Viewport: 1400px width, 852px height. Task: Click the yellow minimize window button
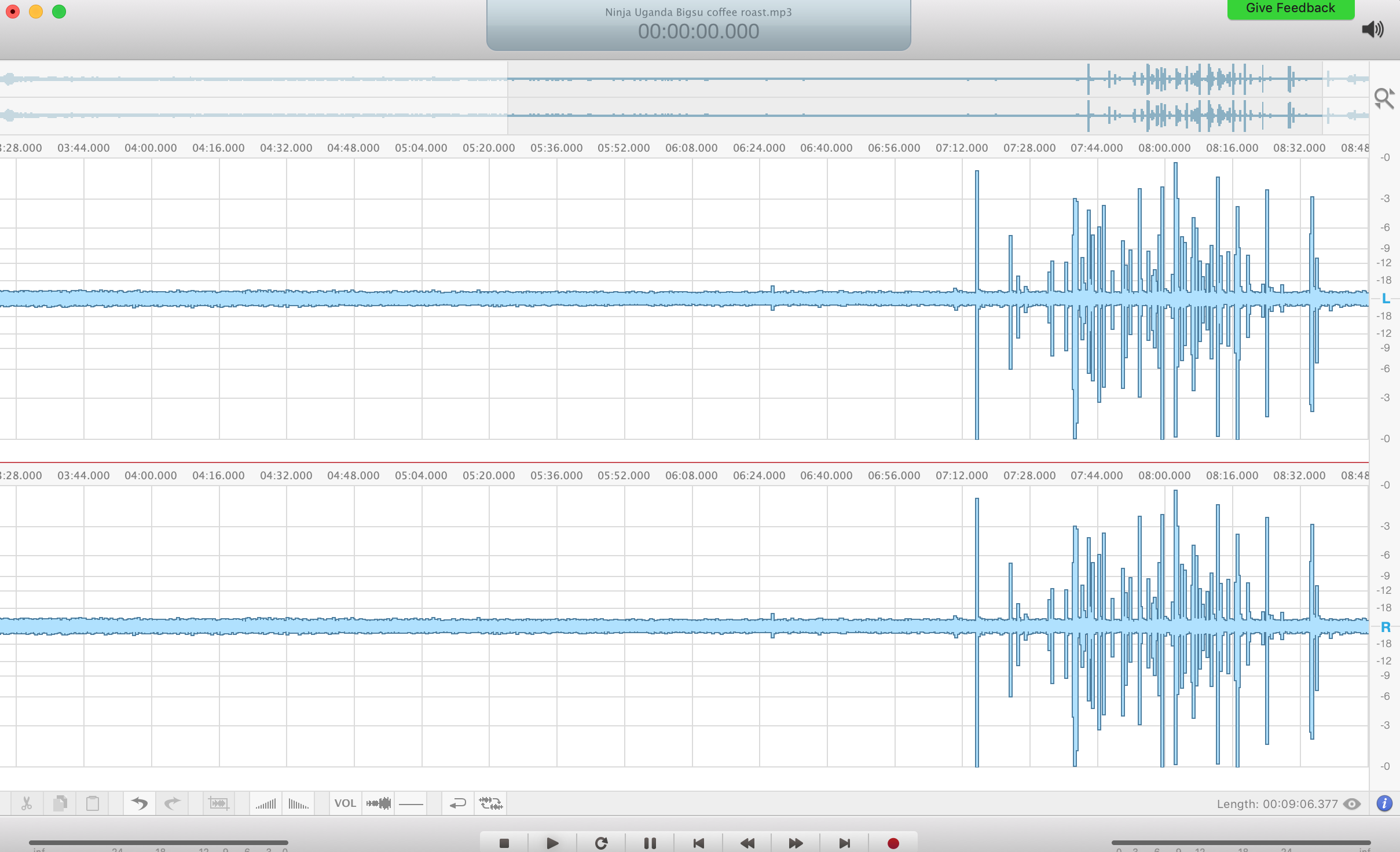tap(36, 12)
